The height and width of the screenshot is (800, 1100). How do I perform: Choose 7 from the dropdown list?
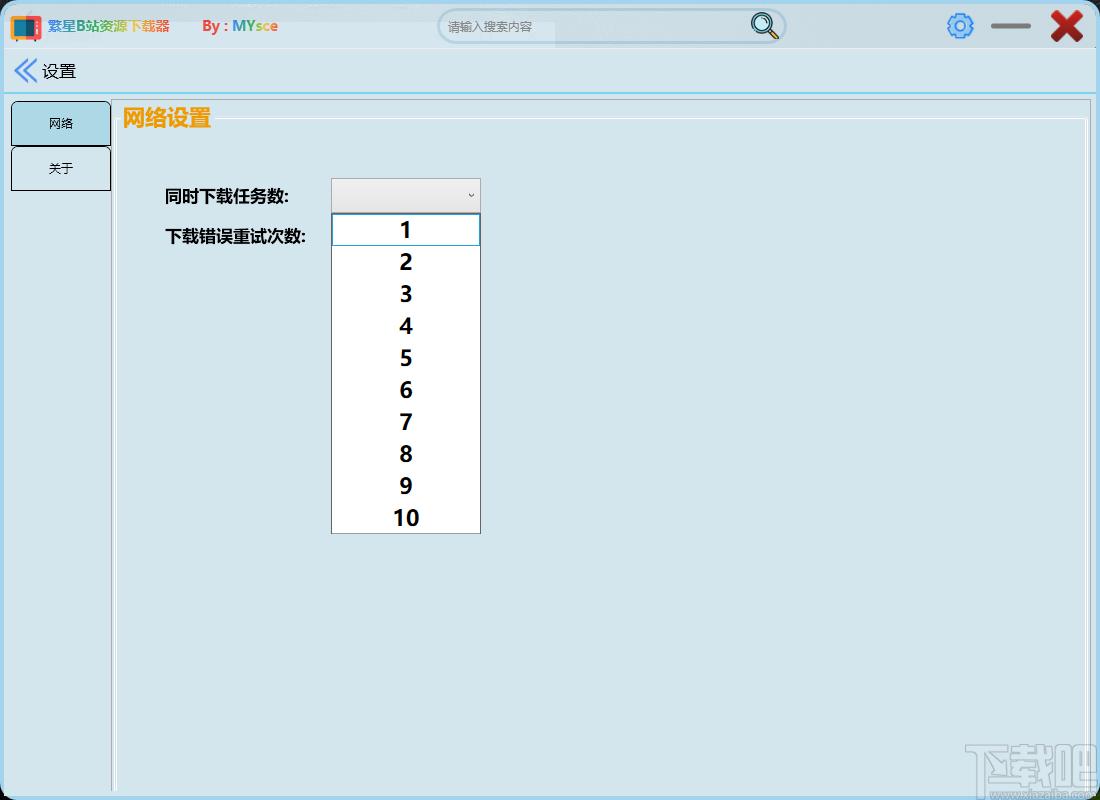coord(405,422)
